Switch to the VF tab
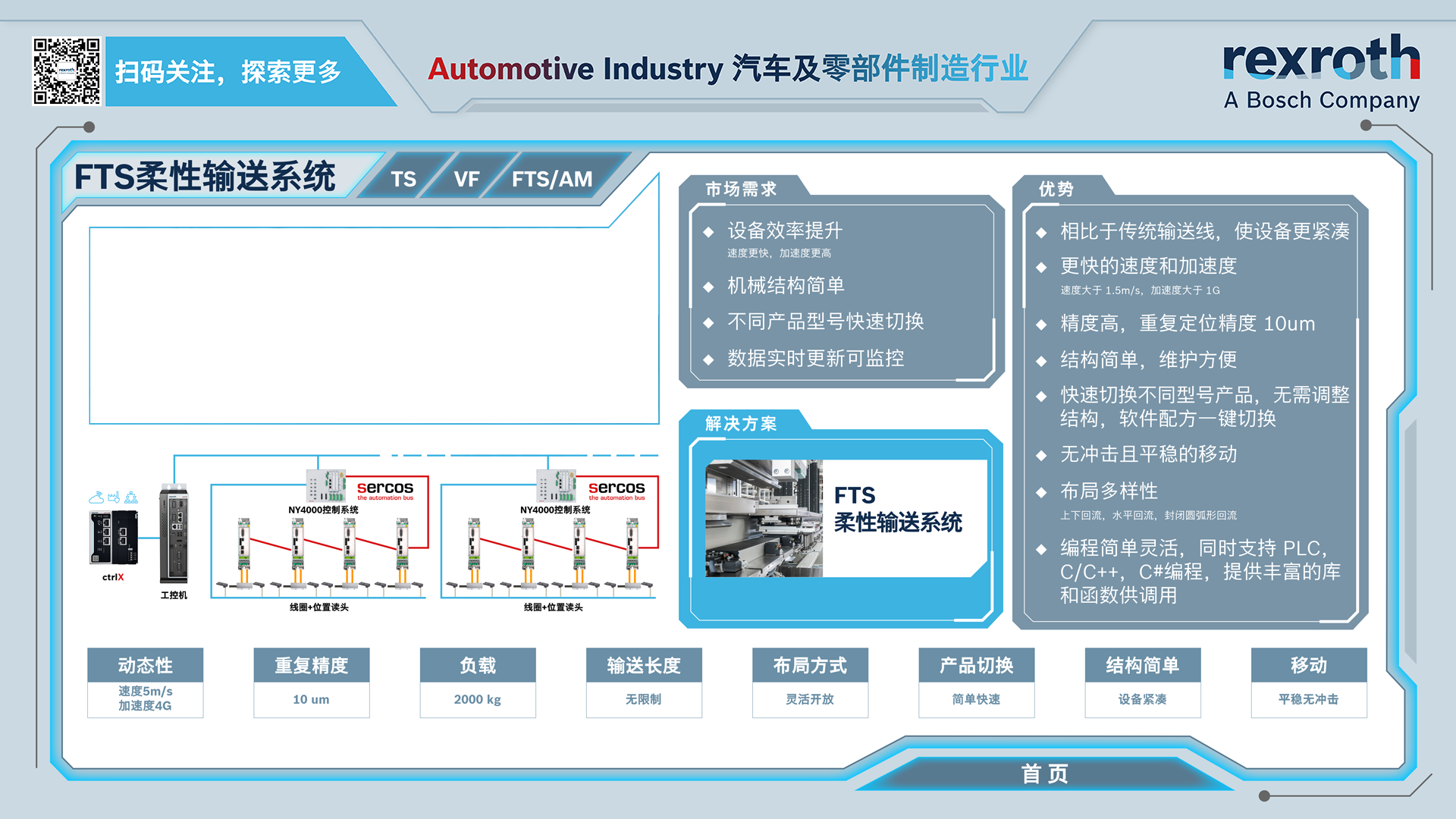This screenshot has height=819, width=1456. pyautogui.click(x=466, y=179)
